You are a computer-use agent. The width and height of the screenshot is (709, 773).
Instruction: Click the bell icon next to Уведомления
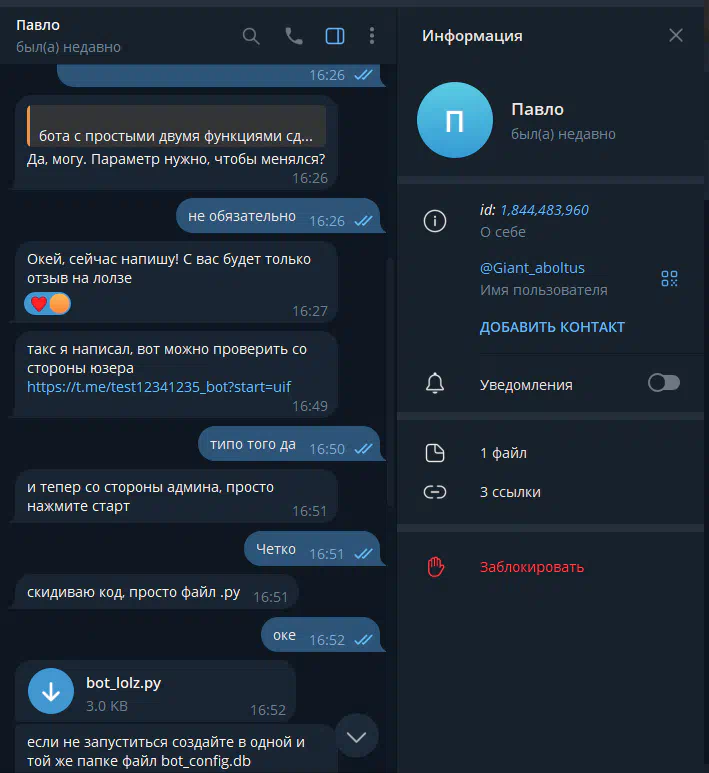pyautogui.click(x=435, y=384)
